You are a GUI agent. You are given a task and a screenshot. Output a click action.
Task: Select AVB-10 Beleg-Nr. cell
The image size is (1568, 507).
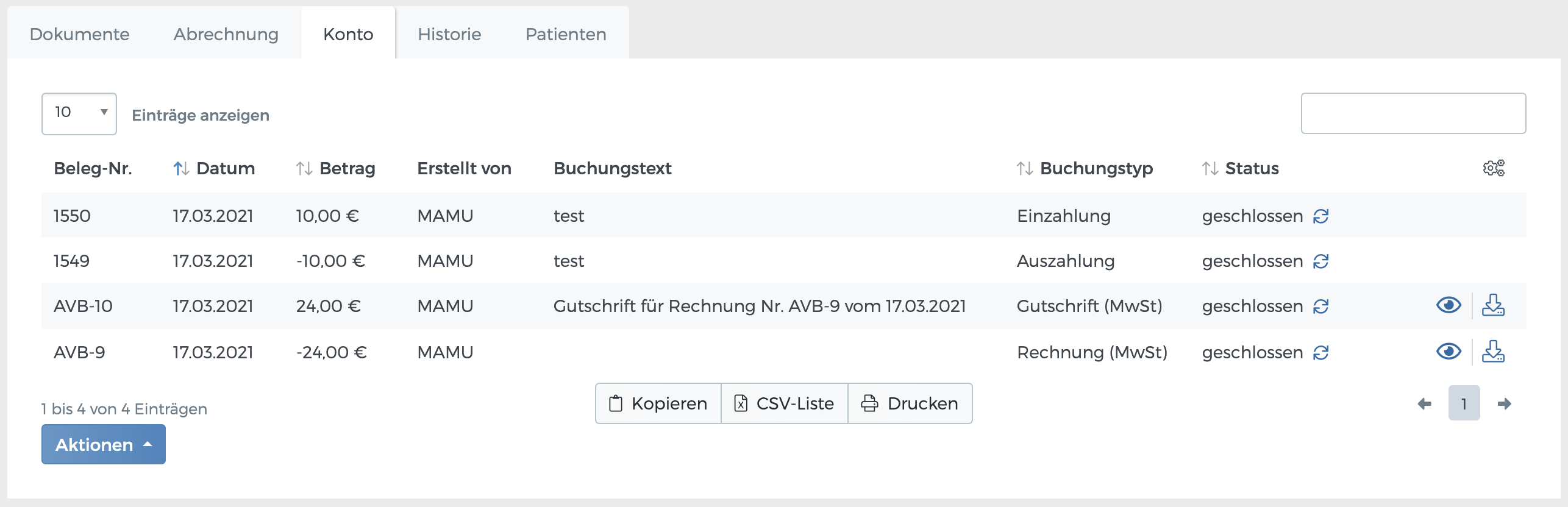83,306
